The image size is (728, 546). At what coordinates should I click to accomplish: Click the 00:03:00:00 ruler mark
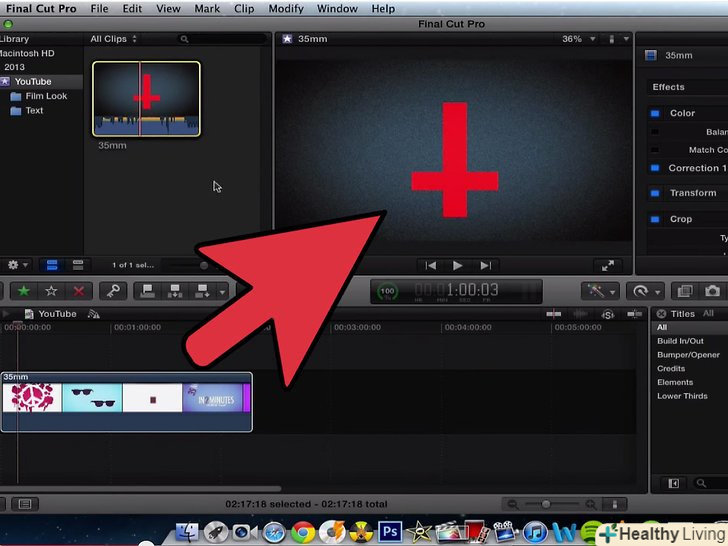click(x=357, y=327)
